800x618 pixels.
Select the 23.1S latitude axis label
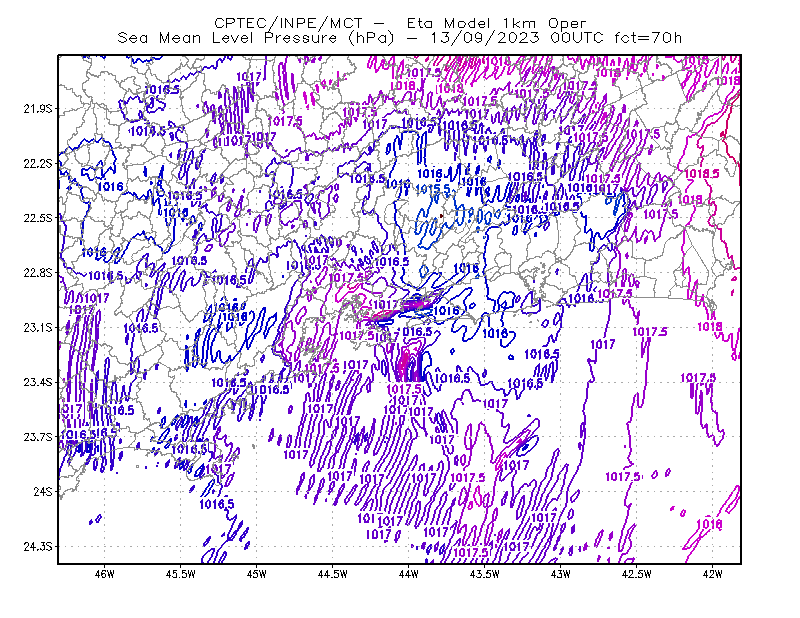point(38,327)
